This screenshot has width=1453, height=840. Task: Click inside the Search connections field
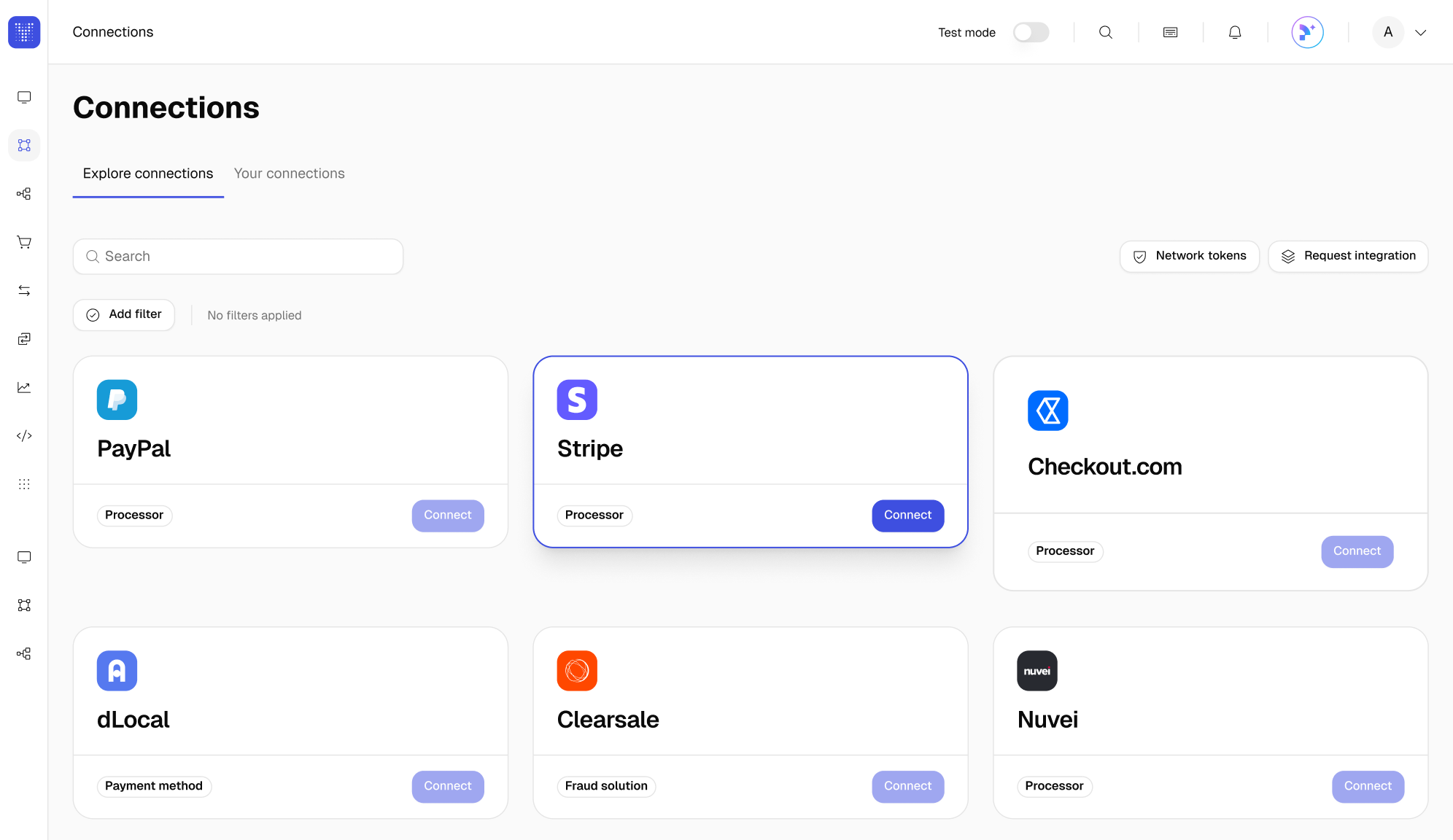pos(238,257)
